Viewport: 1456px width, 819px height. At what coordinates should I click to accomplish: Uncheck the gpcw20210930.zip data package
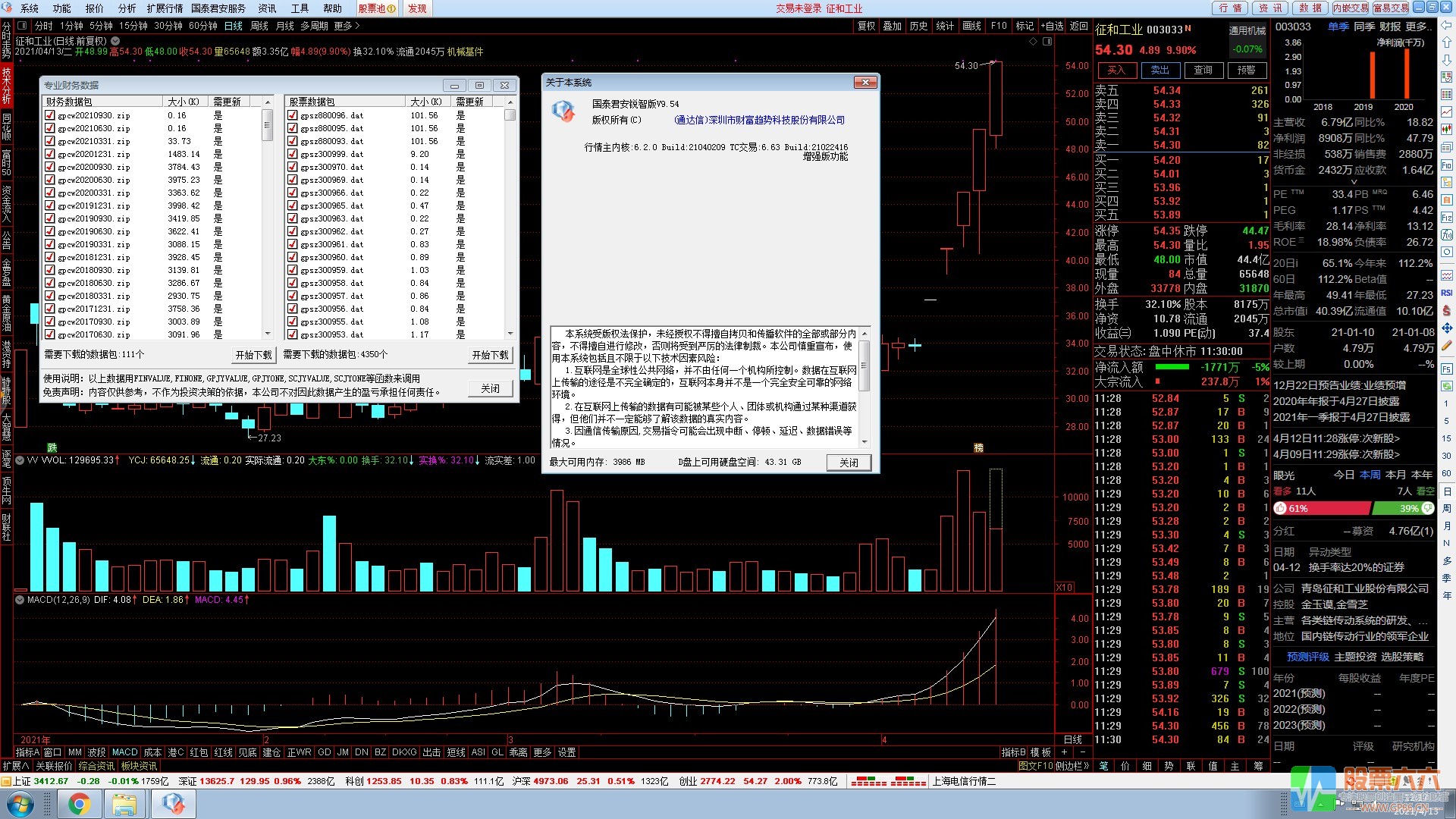[50, 115]
